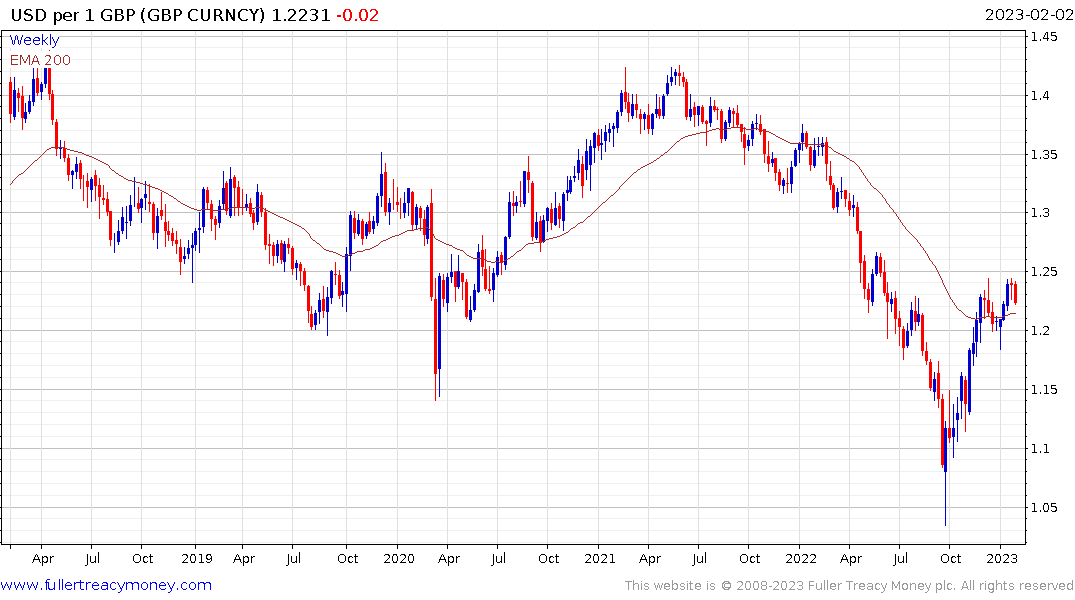
Task: Click the chart title 'USD per 1 GBP (GBP CURNCY)'
Action: (138, 15)
